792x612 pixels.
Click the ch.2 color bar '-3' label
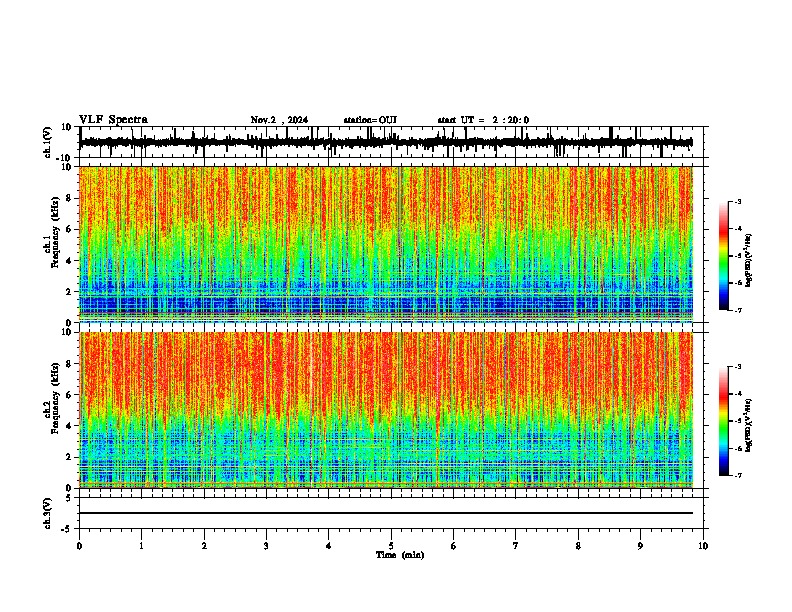point(738,367)
